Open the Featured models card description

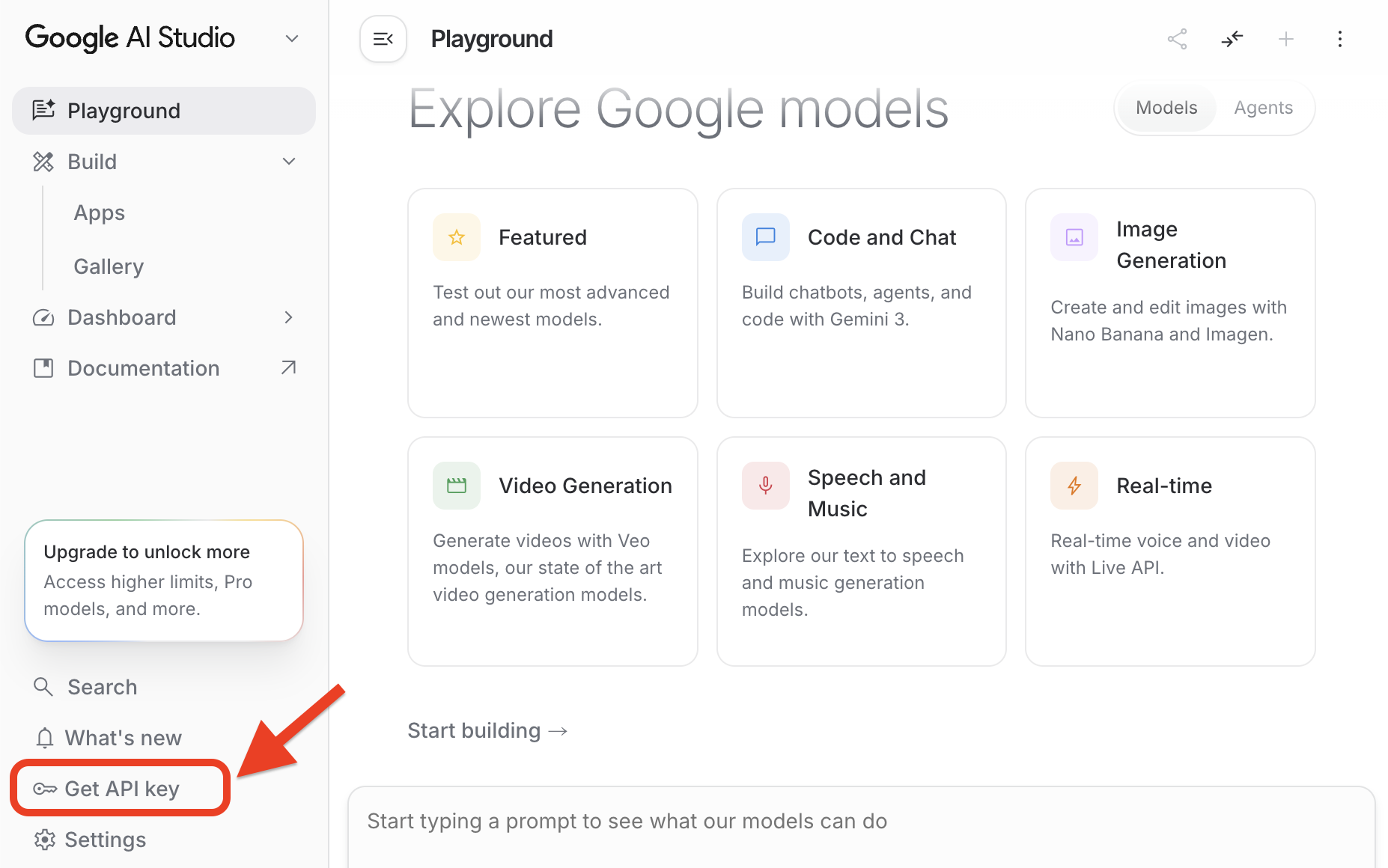click(x=552, y=305)
